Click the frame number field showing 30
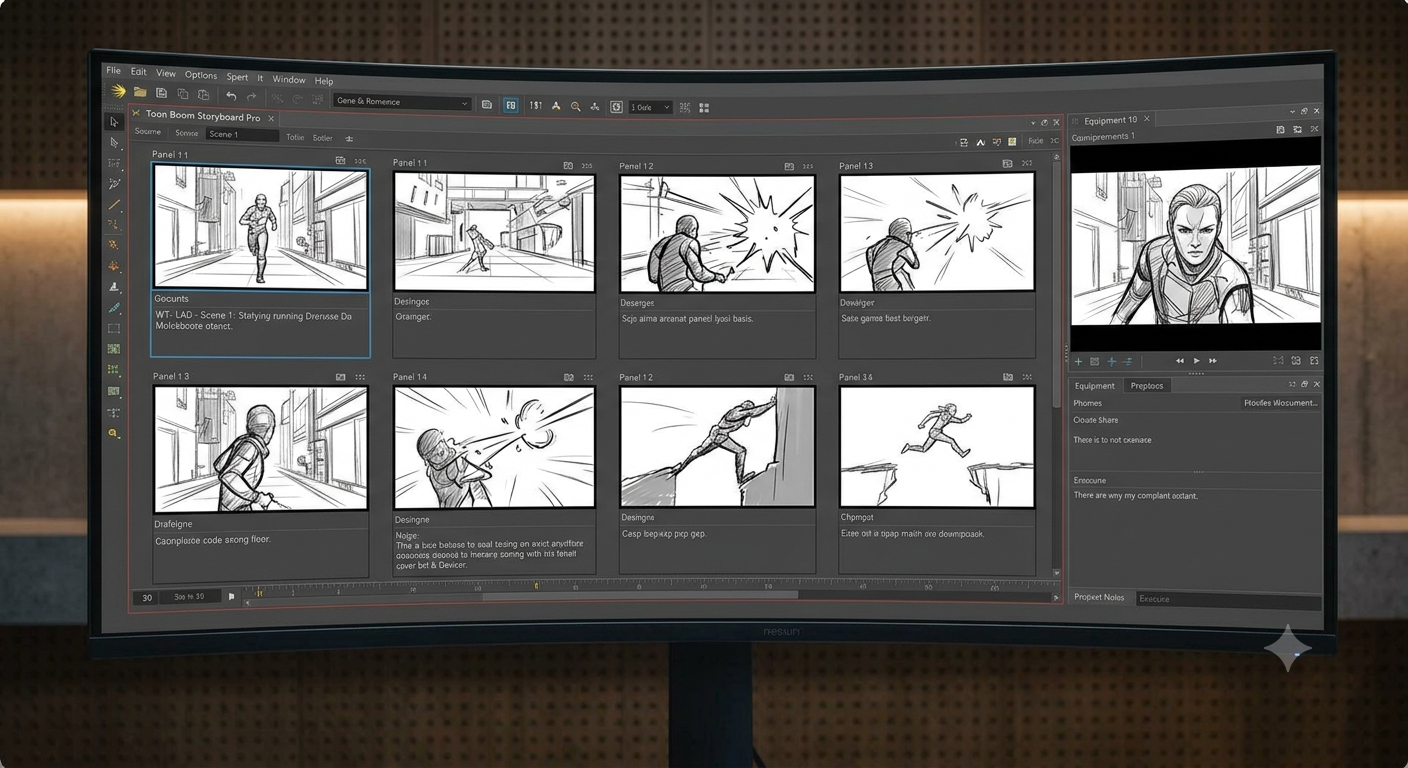The height and width of the screenshot is (768, 1408). click(x=147, y=597)
